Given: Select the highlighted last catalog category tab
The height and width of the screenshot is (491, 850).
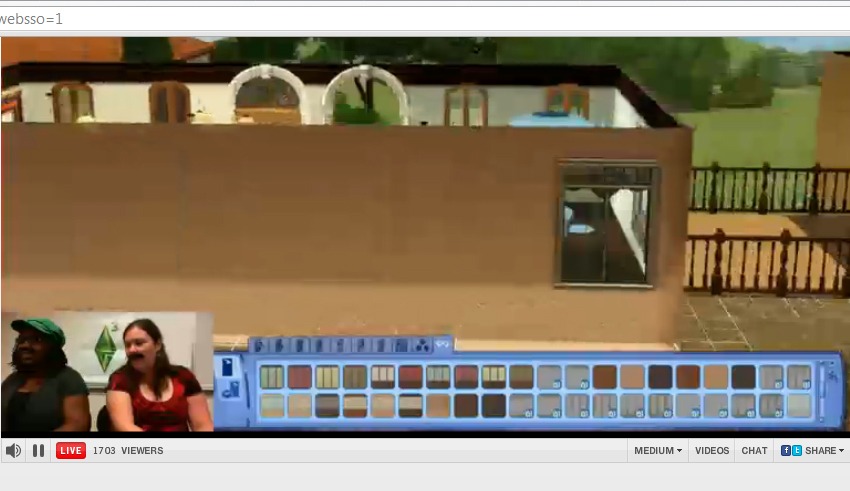Looking at the screenshot, I should tap(443, 344).
